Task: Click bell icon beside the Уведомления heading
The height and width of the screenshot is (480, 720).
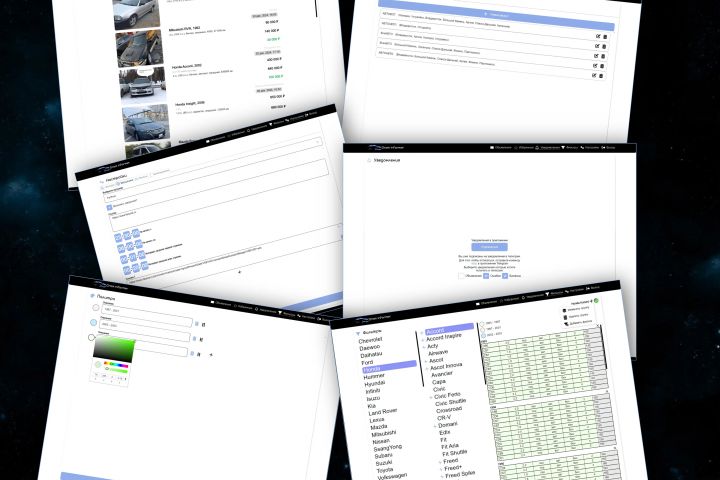Action: 369,160
